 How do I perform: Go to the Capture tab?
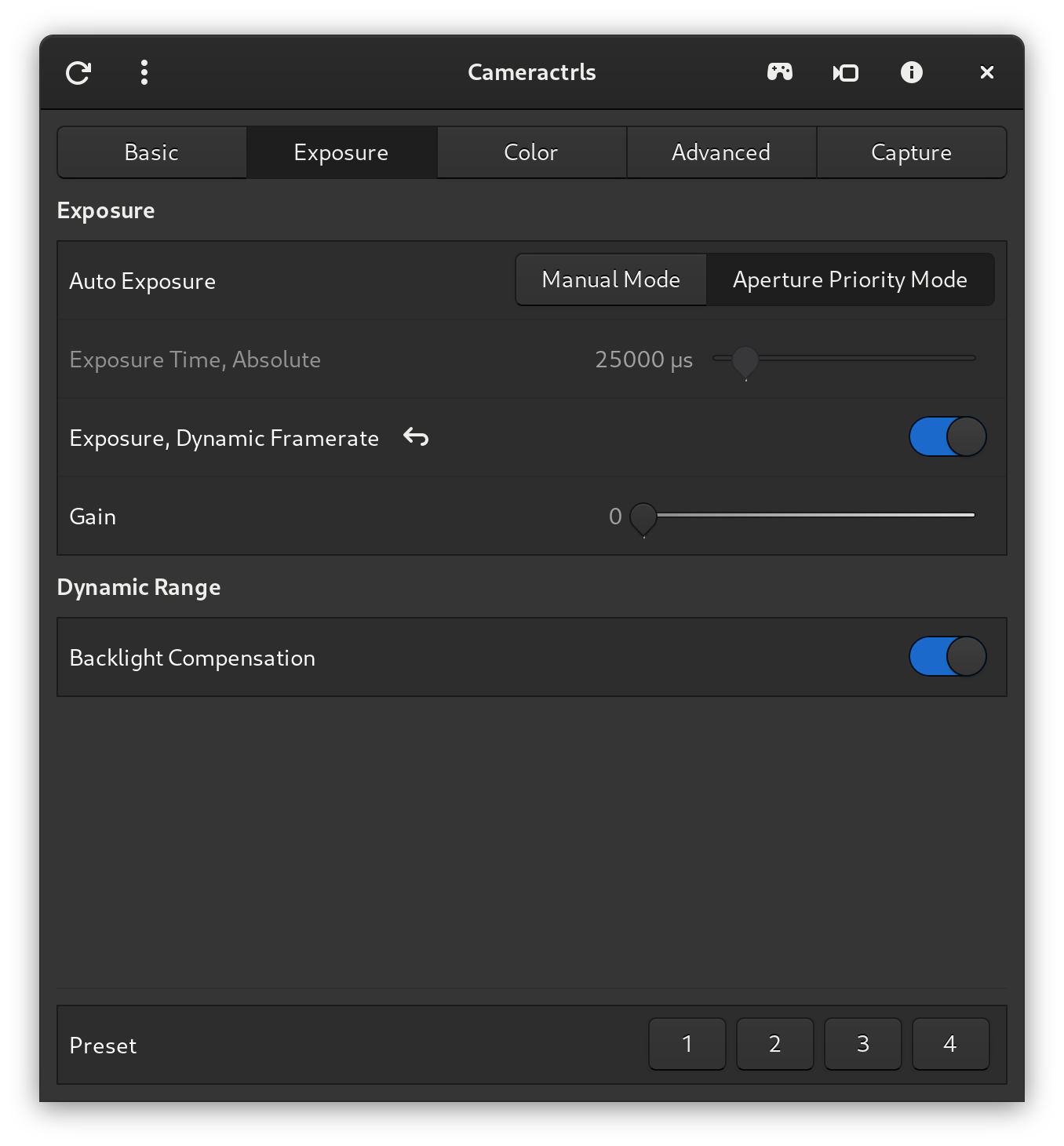(x=911, y=153)
